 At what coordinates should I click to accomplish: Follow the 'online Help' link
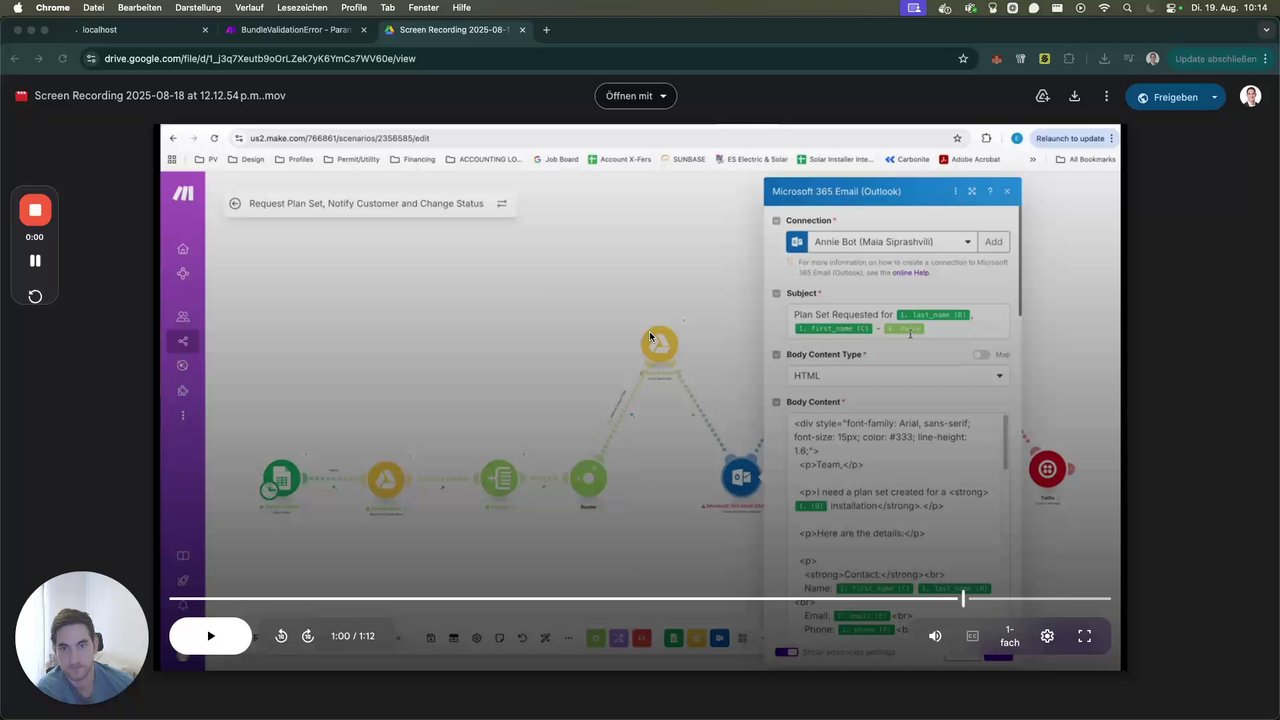coord(910,273)
